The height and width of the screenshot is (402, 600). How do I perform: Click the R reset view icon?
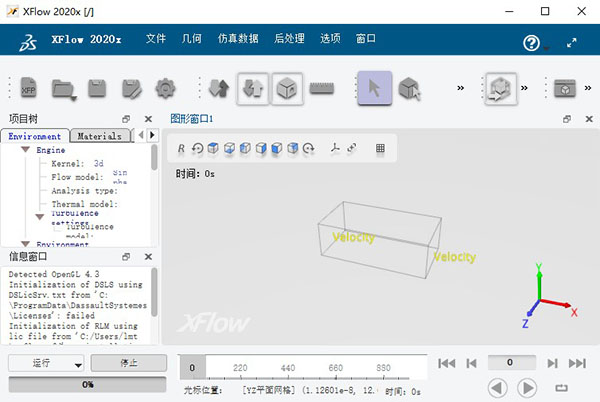tap(181, 148)
